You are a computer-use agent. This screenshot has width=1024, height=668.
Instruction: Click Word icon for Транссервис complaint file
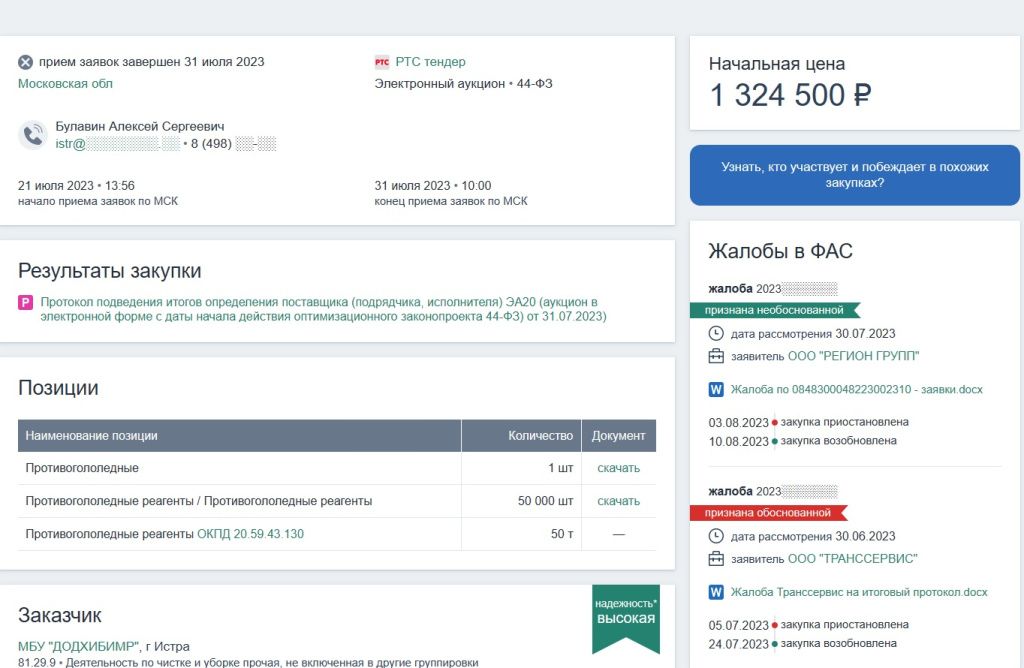(x=716, y=592)
